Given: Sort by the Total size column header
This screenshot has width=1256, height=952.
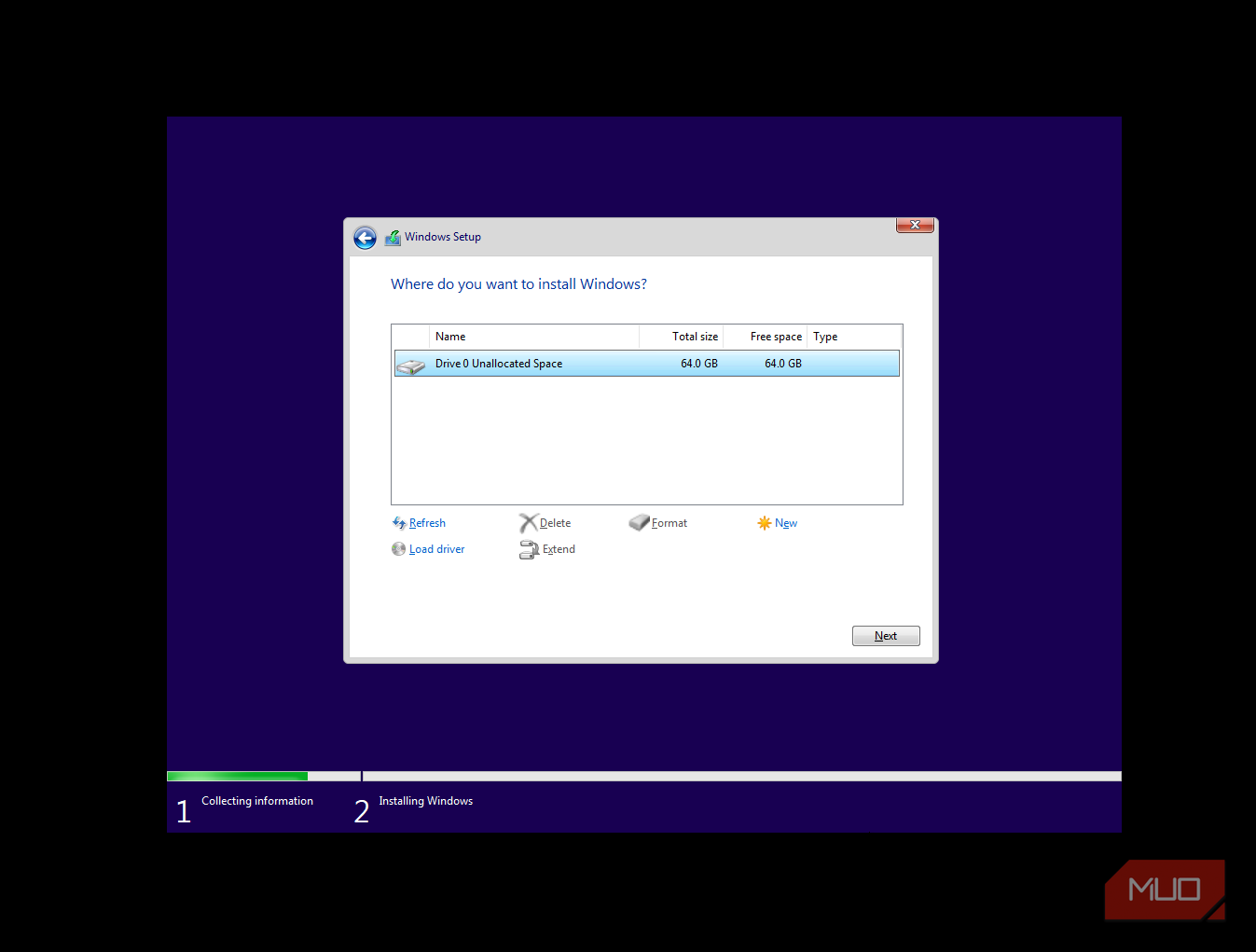Looking at the screenshot, I should pos(682,337).
